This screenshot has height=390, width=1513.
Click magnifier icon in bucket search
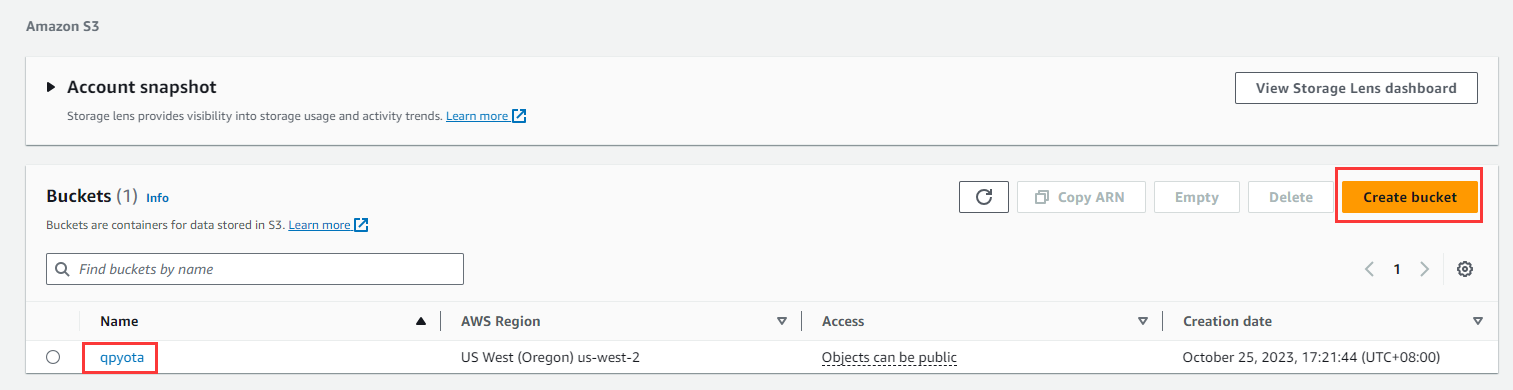(x=63, y=269)
